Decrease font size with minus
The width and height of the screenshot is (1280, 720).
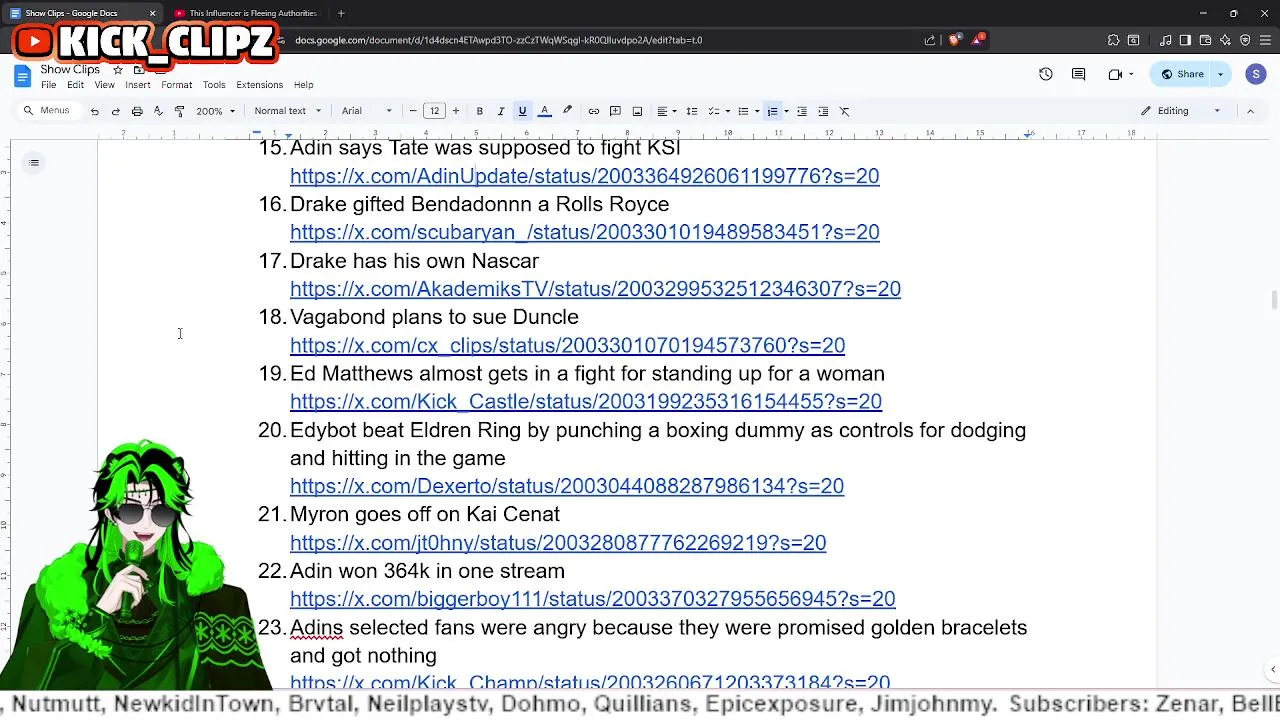tap(413, 111)
